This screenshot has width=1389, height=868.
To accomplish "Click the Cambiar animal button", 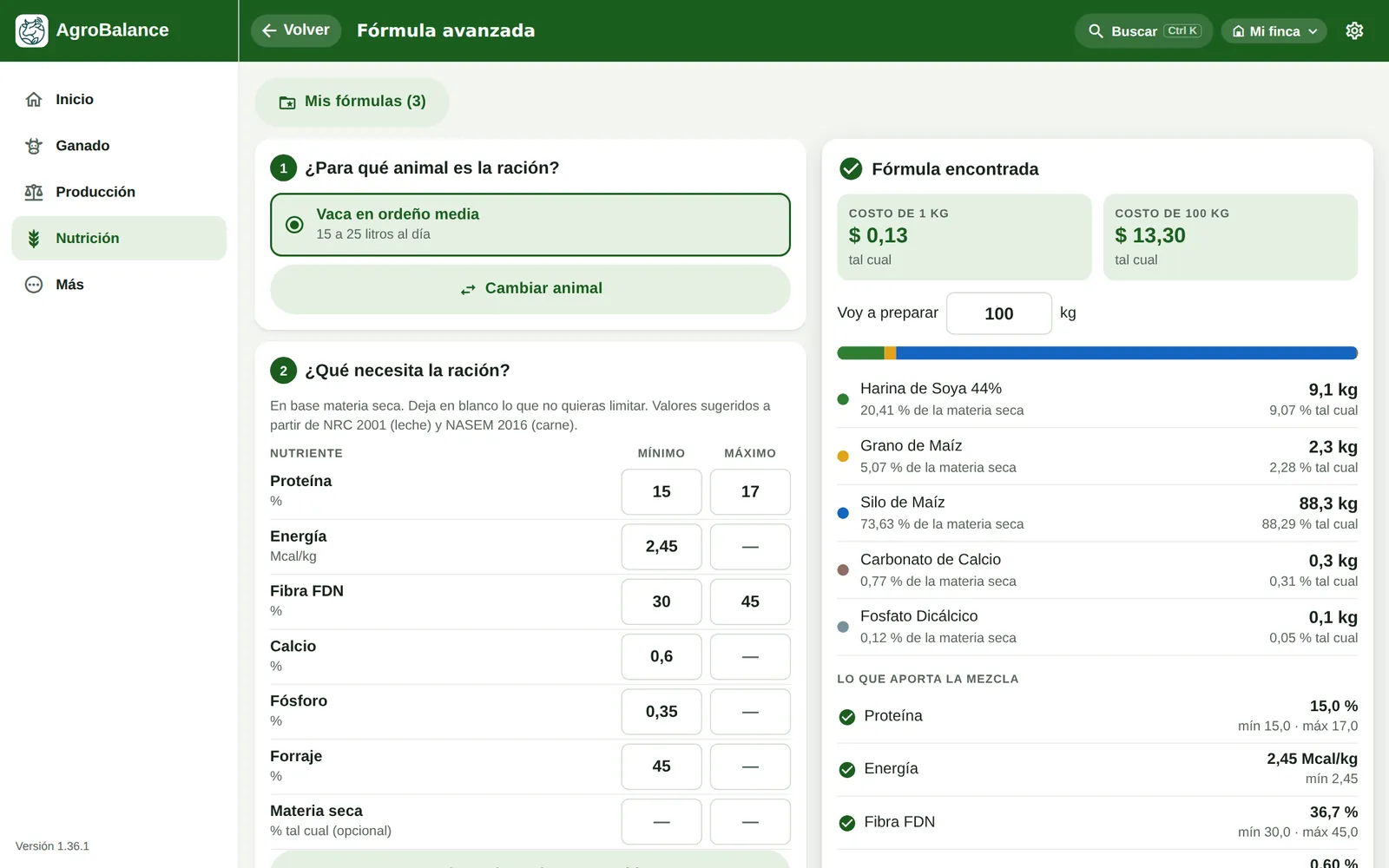I will (x=530, y=289).
